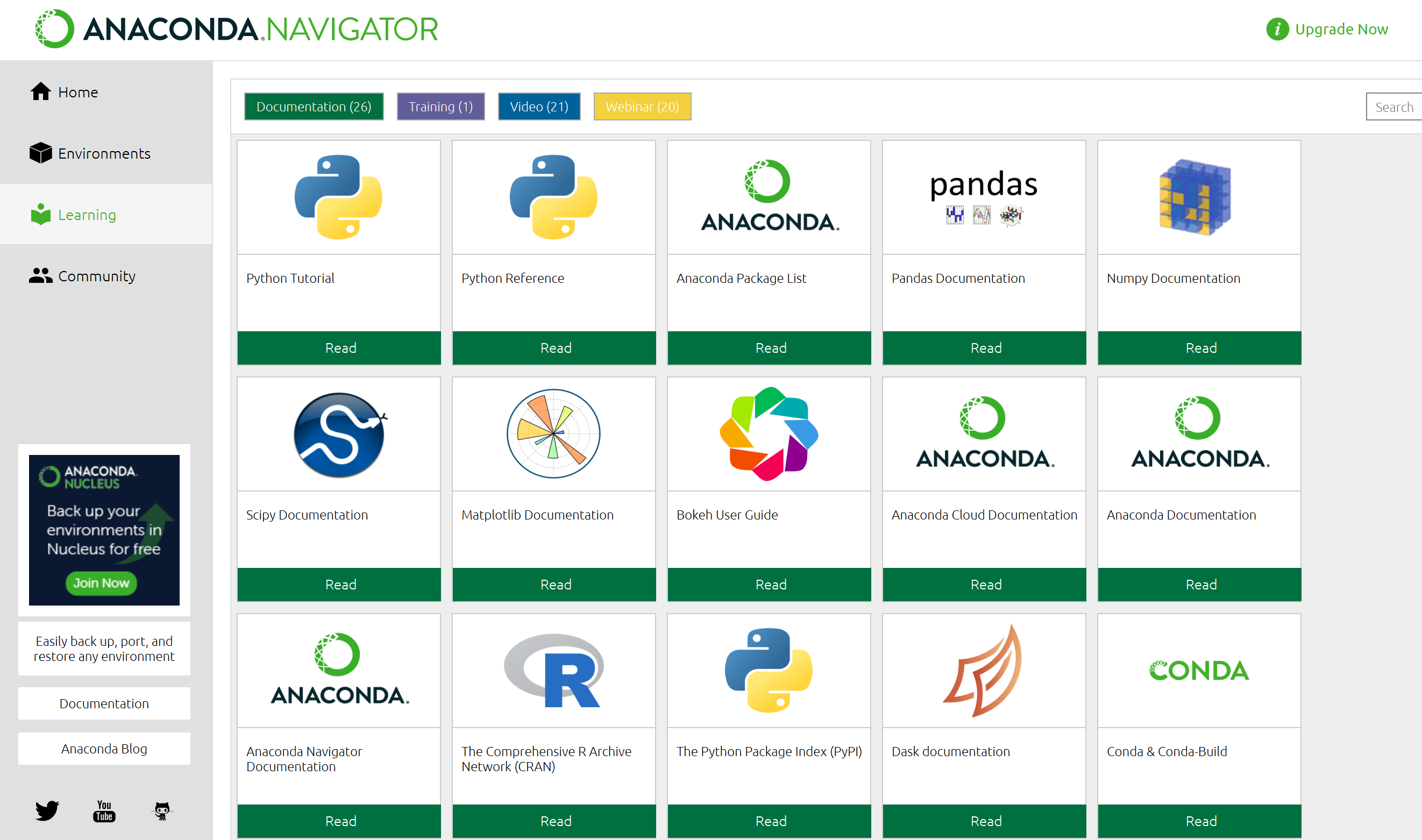Click the Upgrade Now info icon

[x=1277, y=29]
